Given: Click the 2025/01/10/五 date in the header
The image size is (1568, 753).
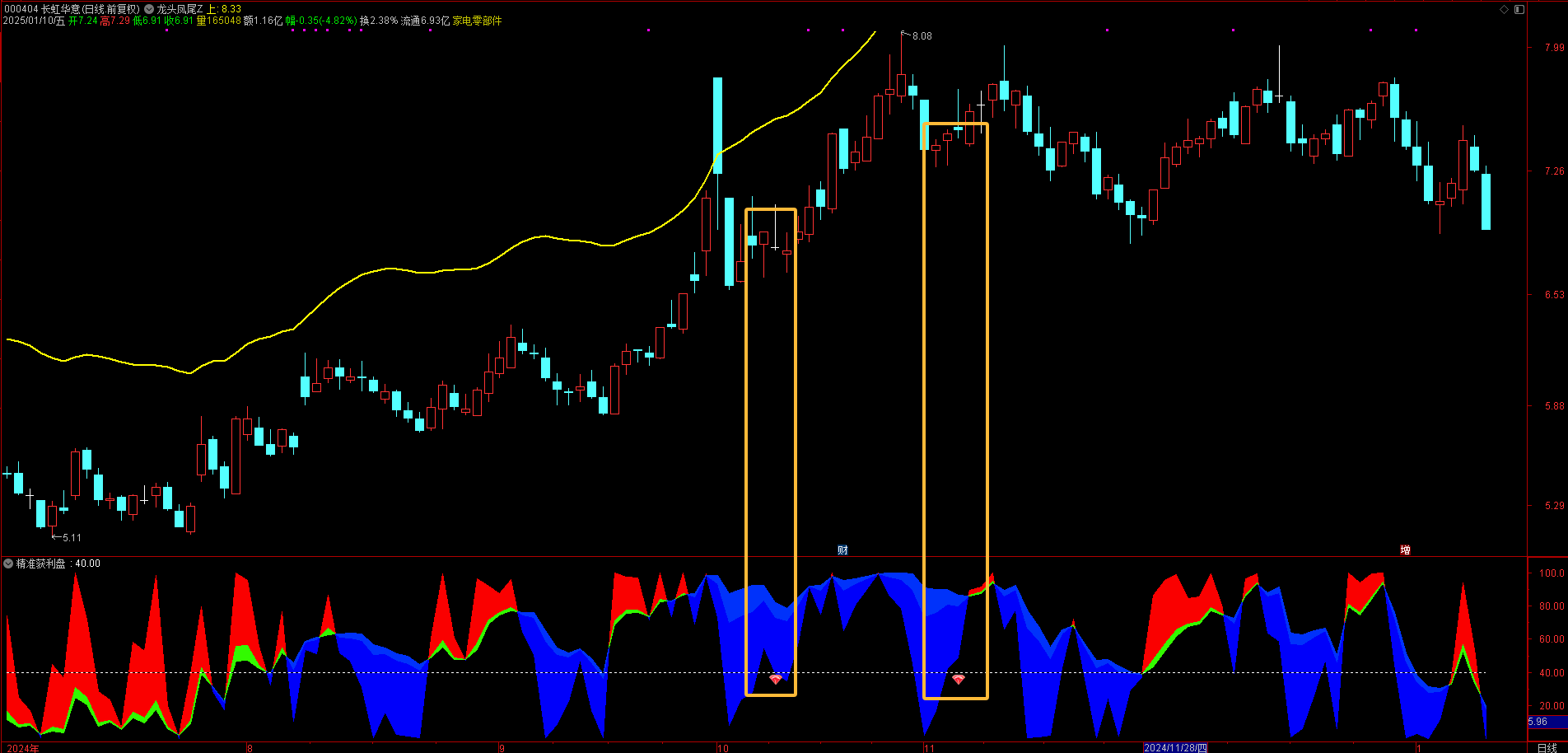Looking at the screenshot, I should (34, 21).
